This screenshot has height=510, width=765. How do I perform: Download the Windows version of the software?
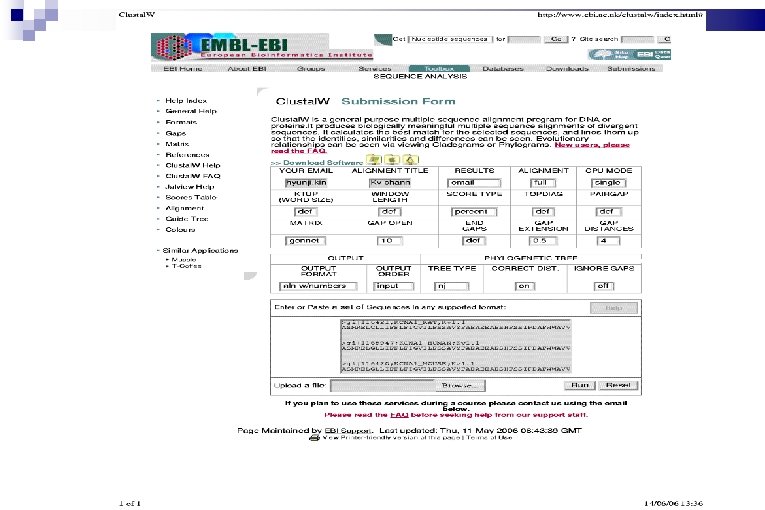point(374,160)
